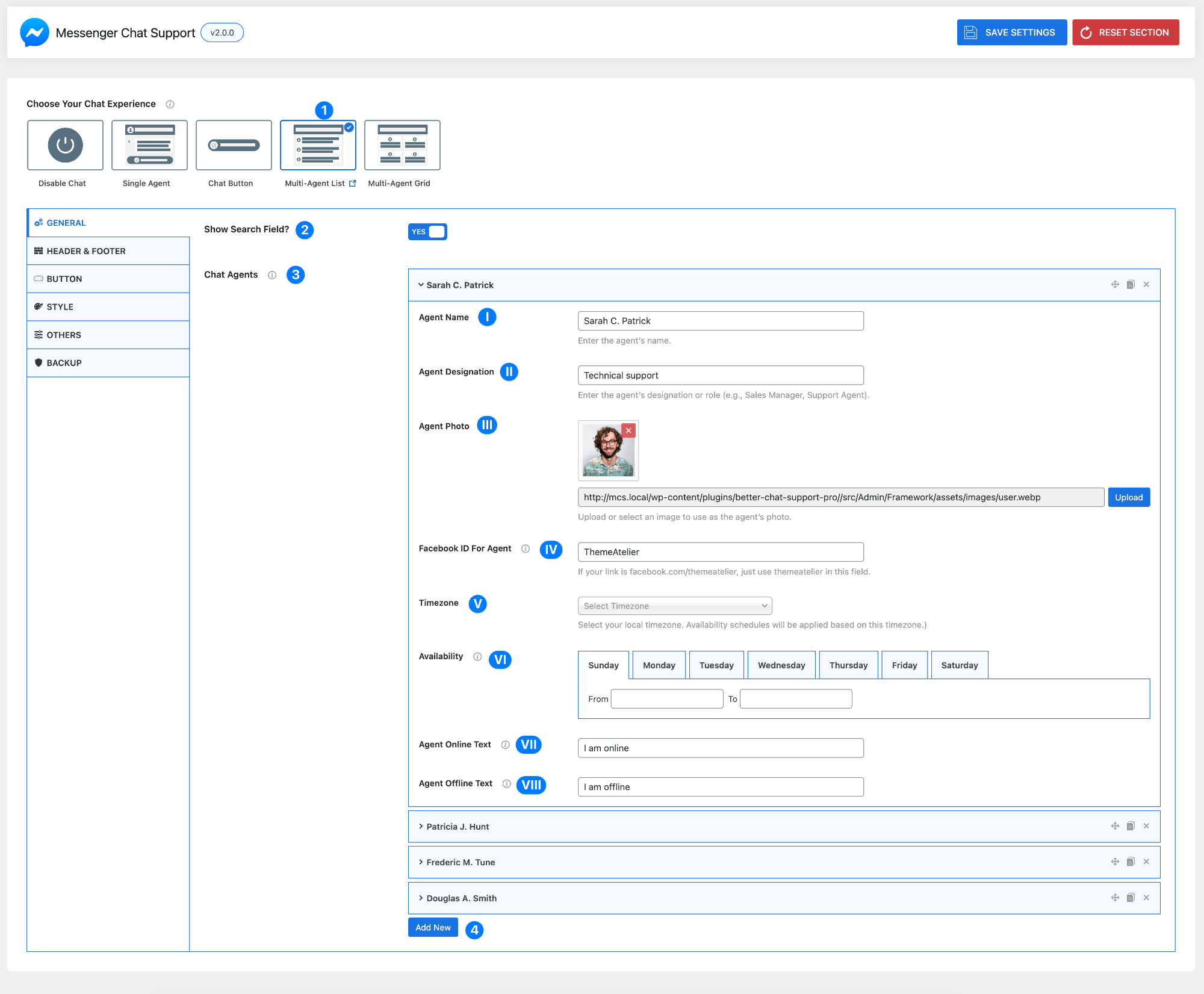Screen dimensions: 1204x994
Task: Click info icon beside Facebook ID For Agent
Action: 526,548
